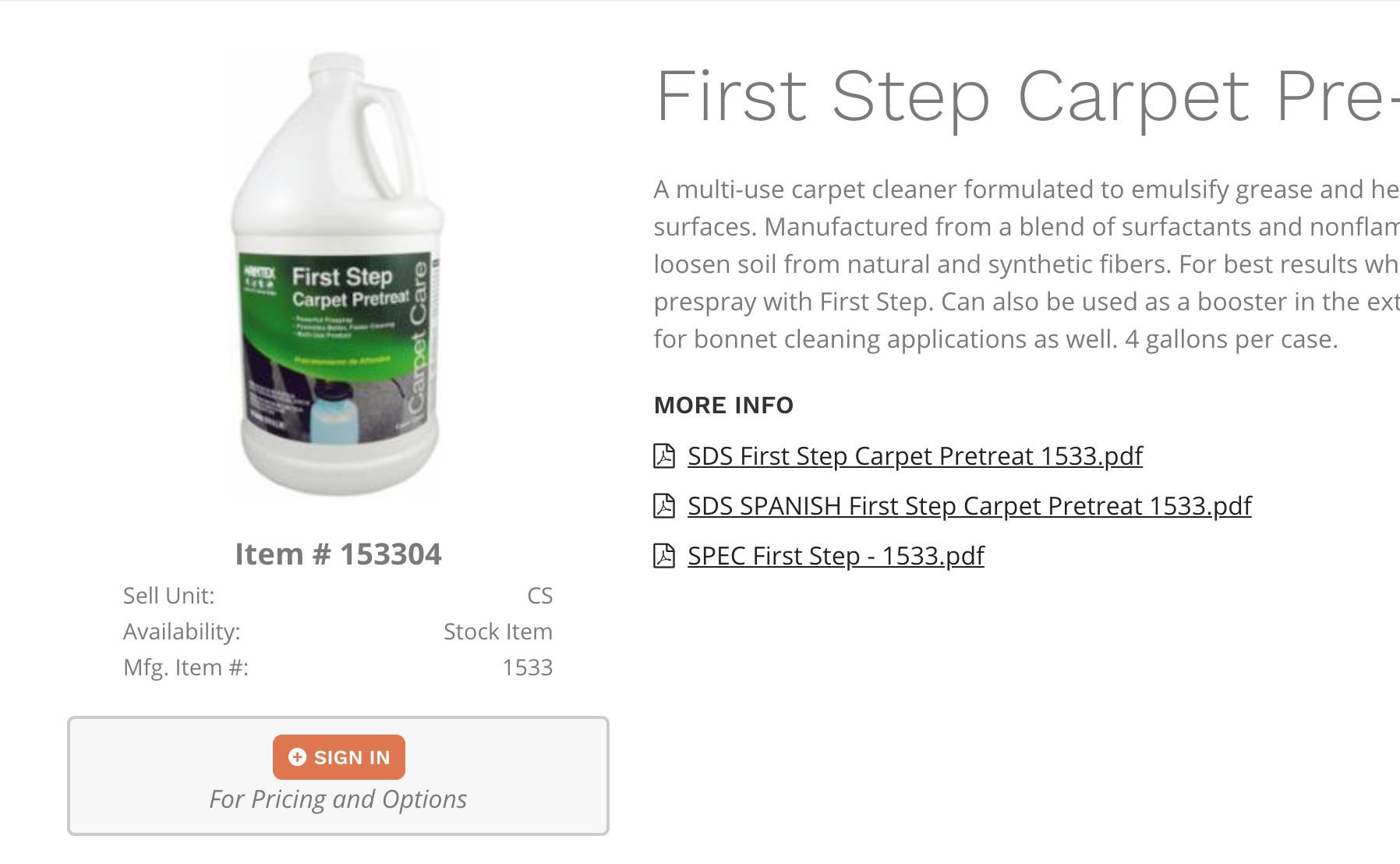Click the product description paragraph text
This screenshot has height=864, width=1400.
pos(1027,264)
